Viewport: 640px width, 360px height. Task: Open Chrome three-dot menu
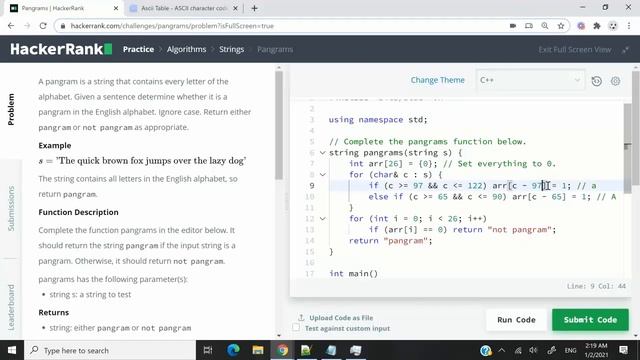click(x=629, y=26)
